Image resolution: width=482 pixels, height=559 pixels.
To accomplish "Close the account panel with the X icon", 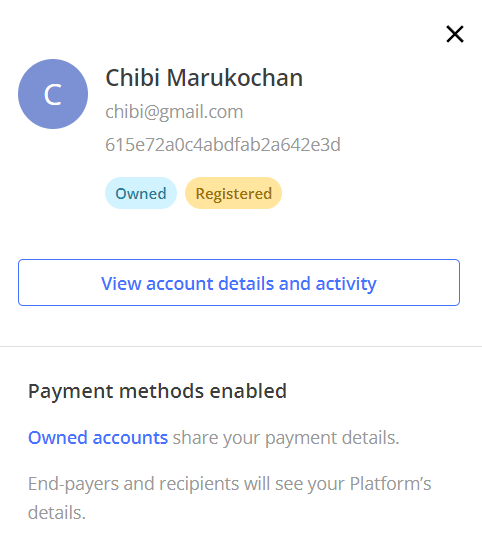I will (455, 34).
